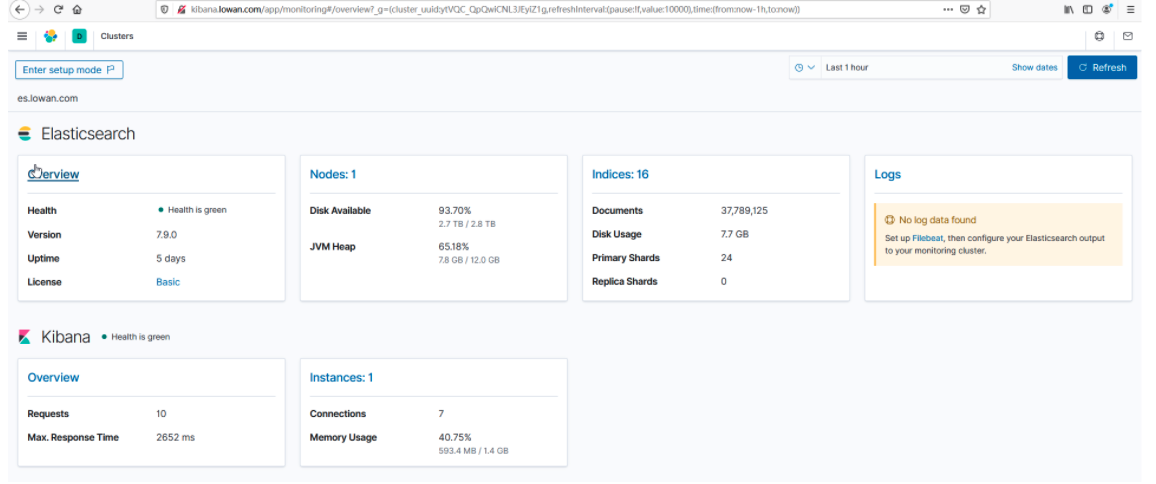Click the Clusters breadcrumb
This screenshot has width=1156, height=484.
click(117, 36)
